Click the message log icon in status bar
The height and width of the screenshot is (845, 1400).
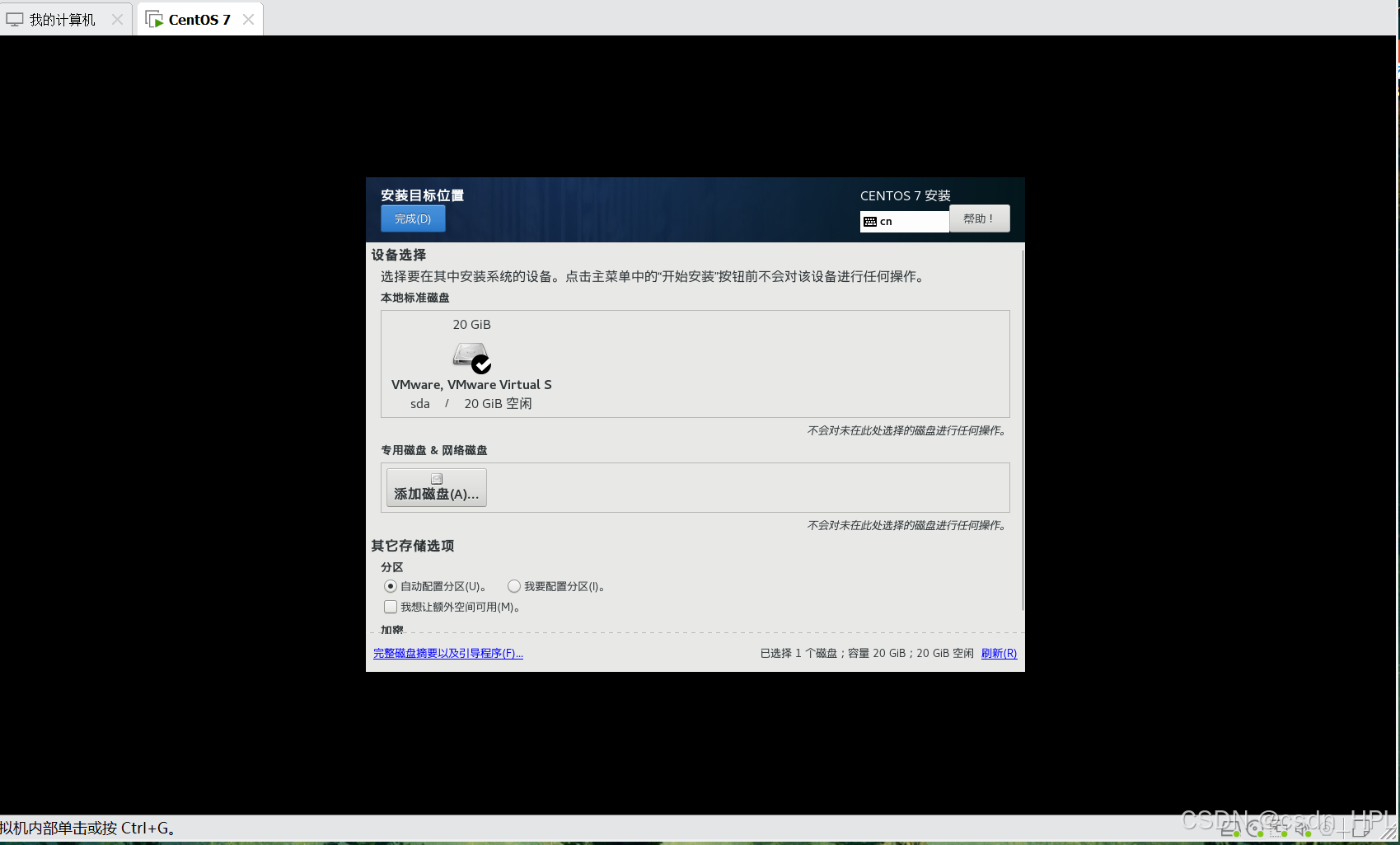(x=1361, y=828)
